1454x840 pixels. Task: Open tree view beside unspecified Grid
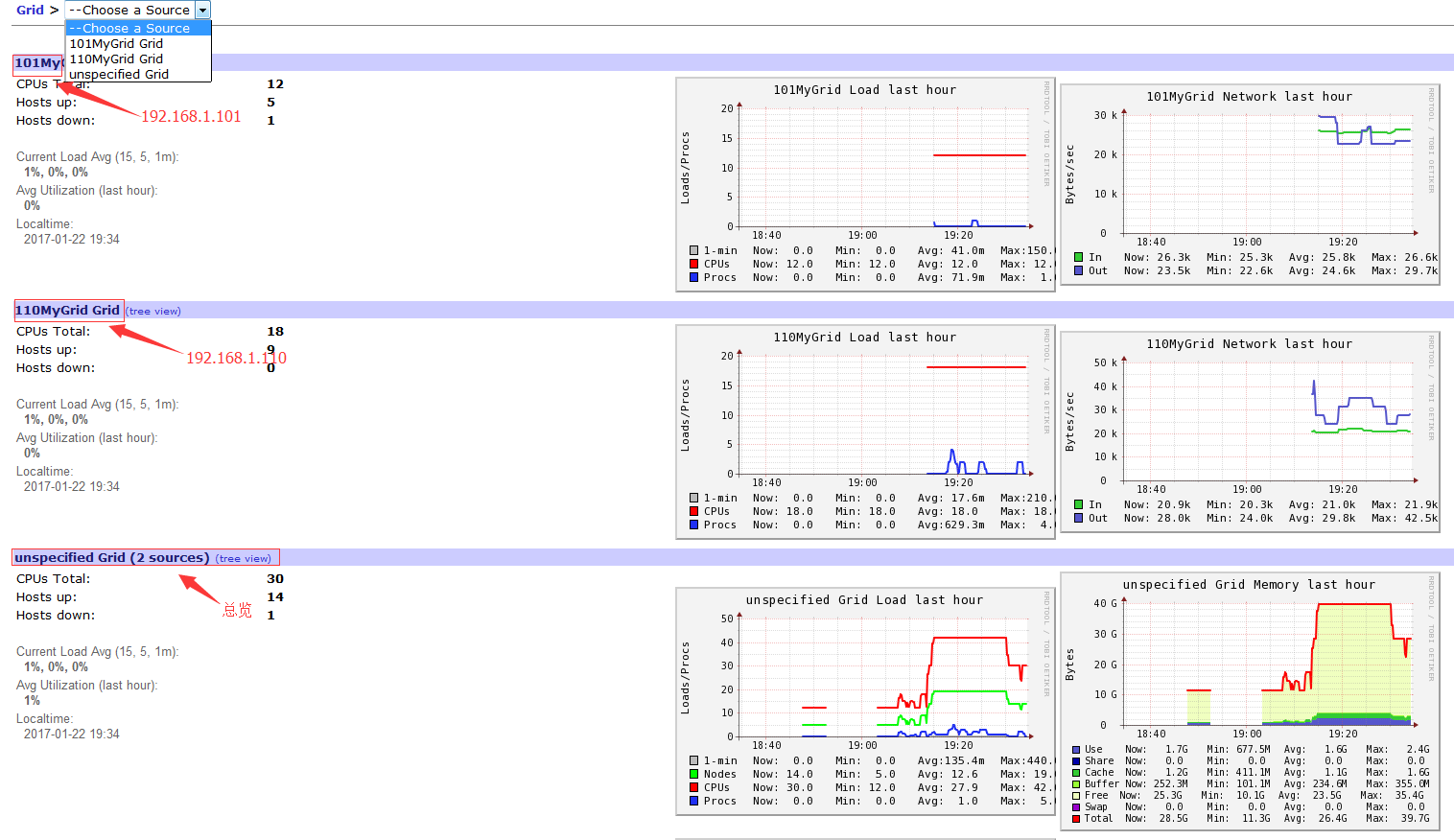[x=244, y=558]
